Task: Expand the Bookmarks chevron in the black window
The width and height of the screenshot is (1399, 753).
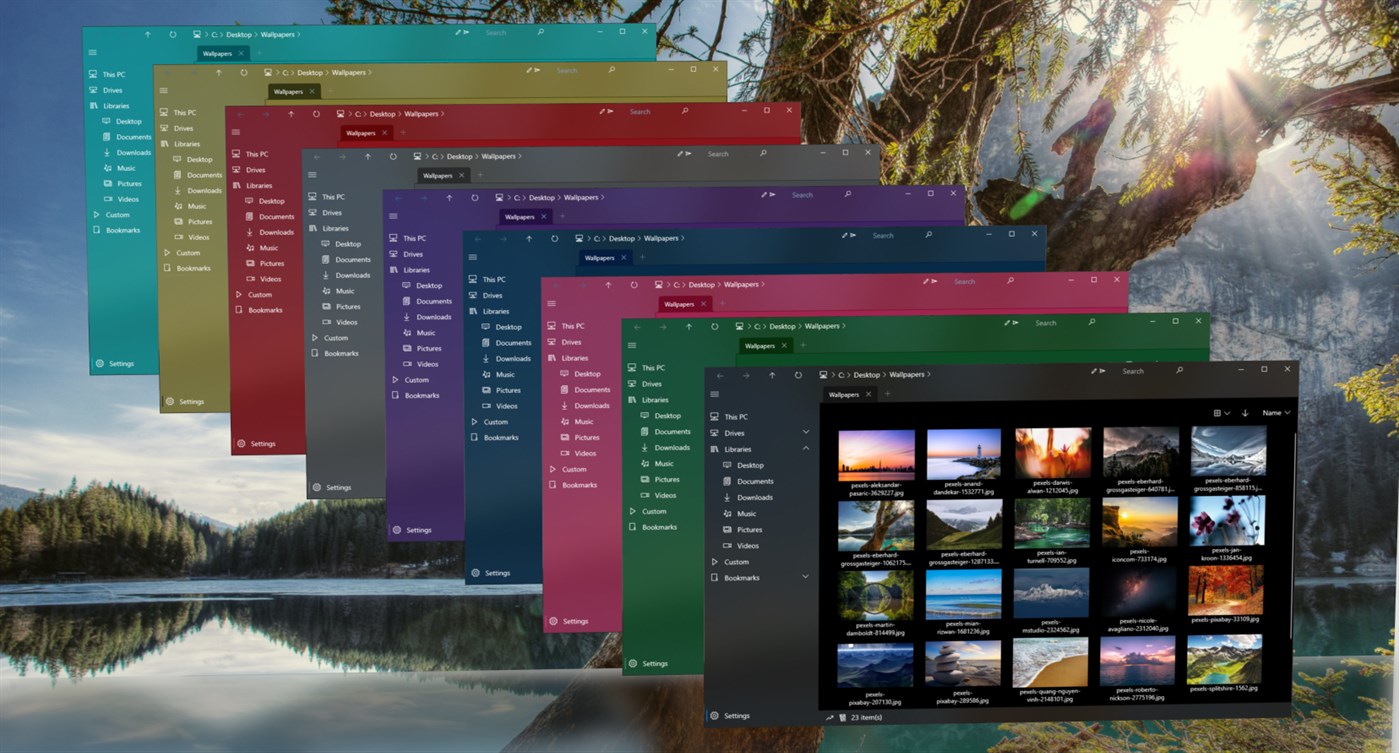Action: pos(806,577)
